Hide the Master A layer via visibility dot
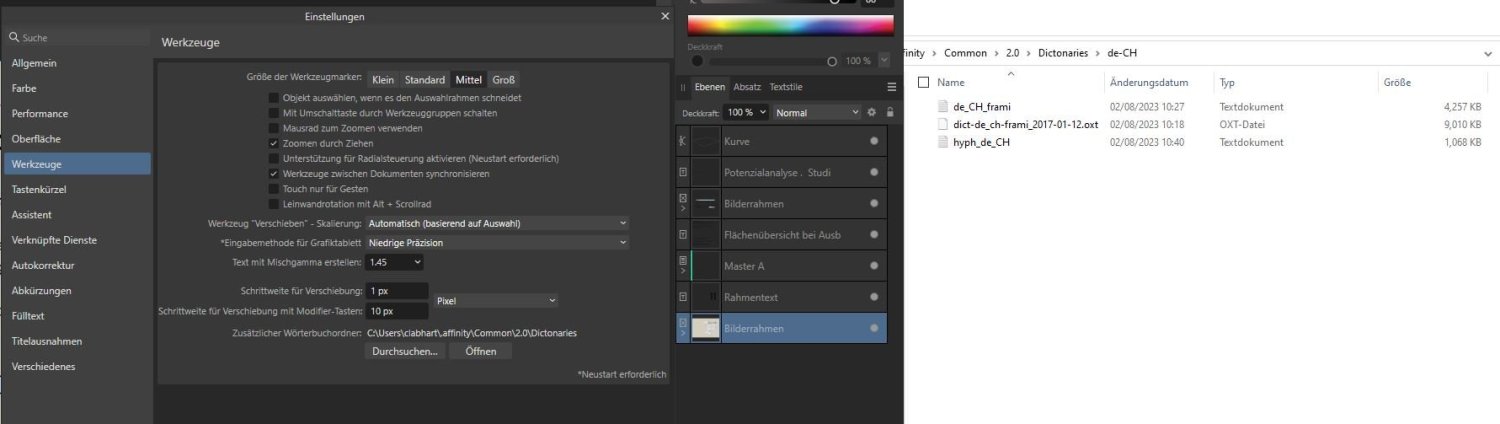The image size is (1500, 424). point(874,266)
